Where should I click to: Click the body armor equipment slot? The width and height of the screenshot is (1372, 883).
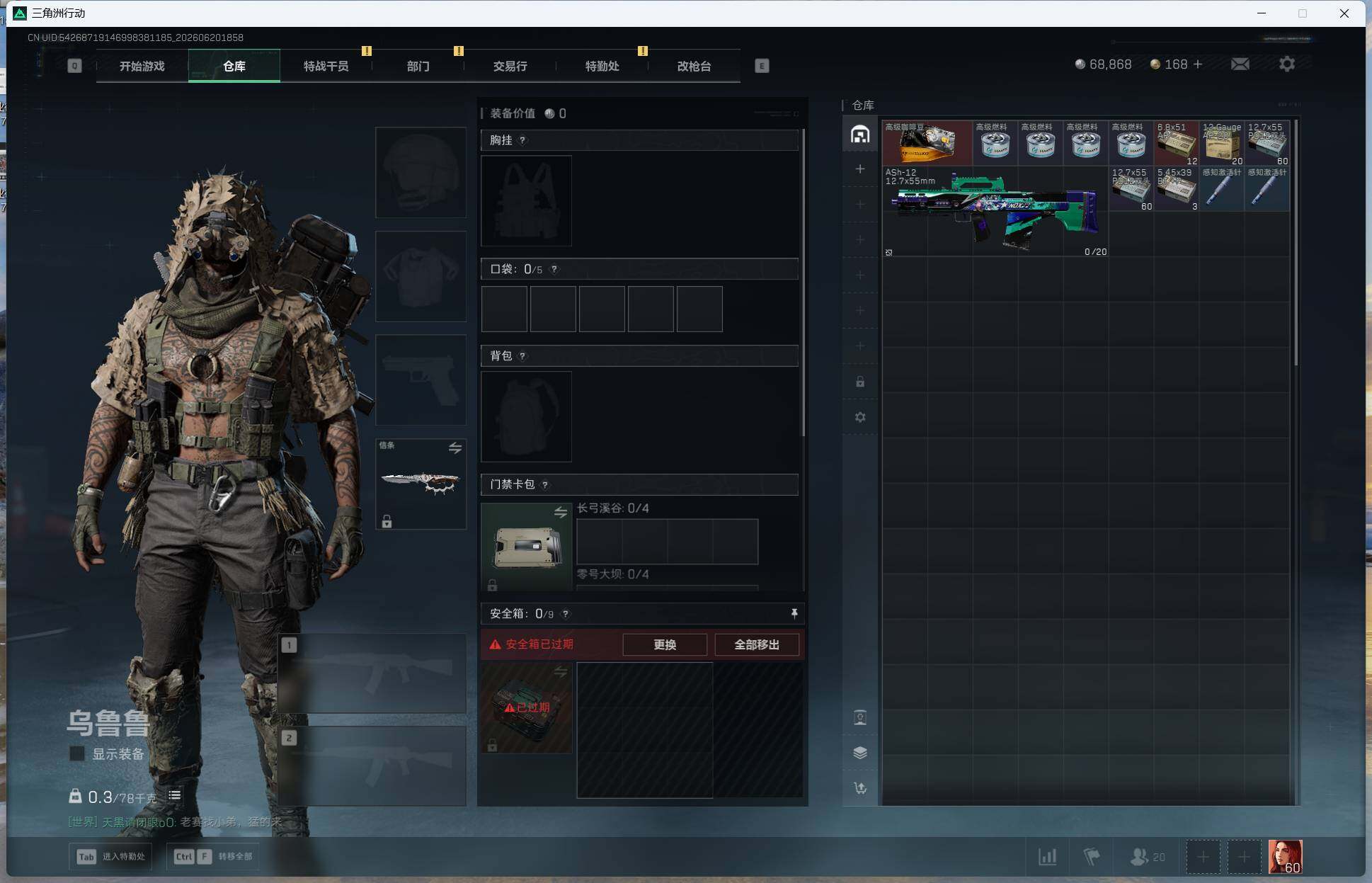click(421, 276)
